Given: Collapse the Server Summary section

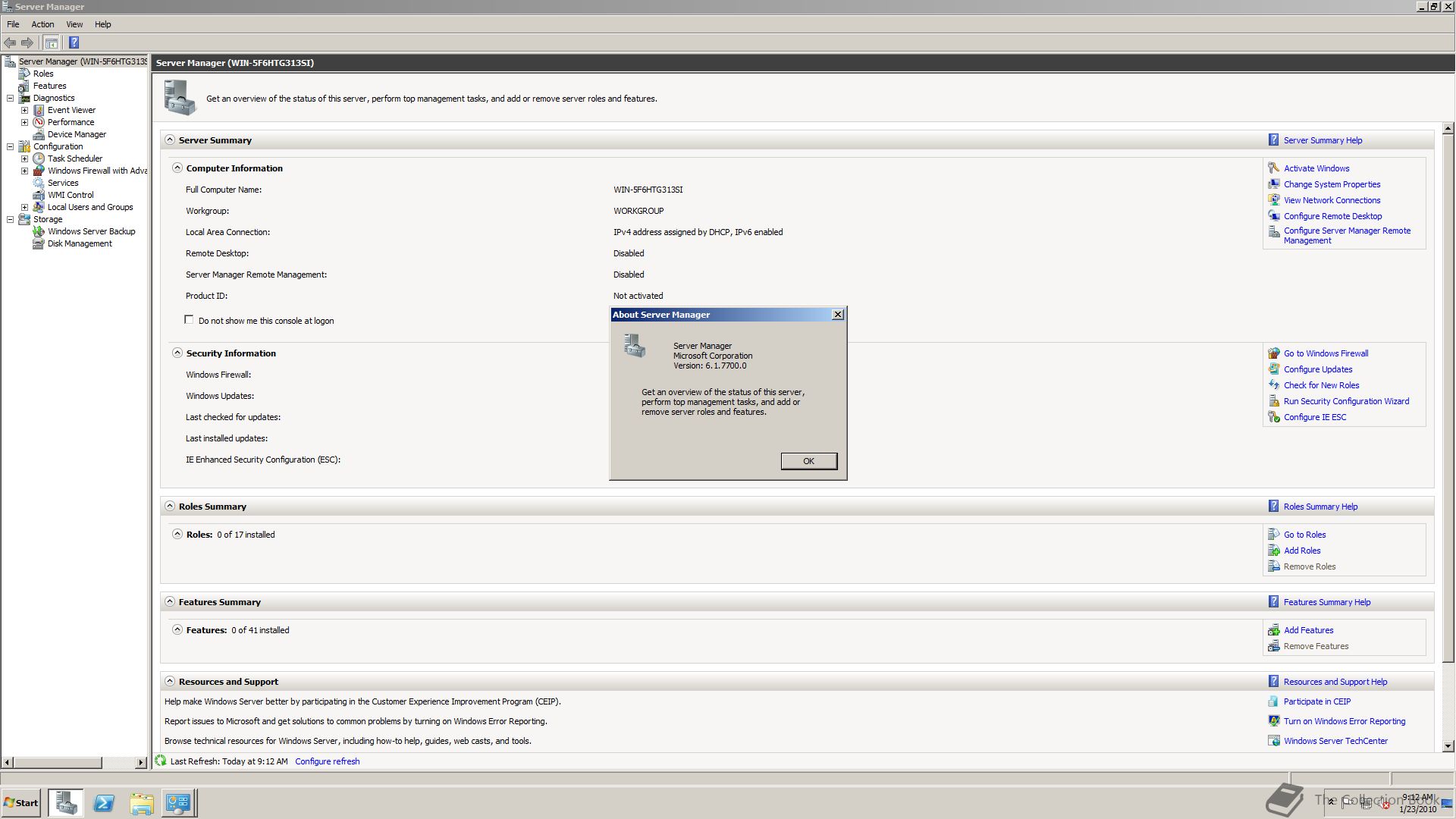Looking at the screenshot, I should 170,140.
